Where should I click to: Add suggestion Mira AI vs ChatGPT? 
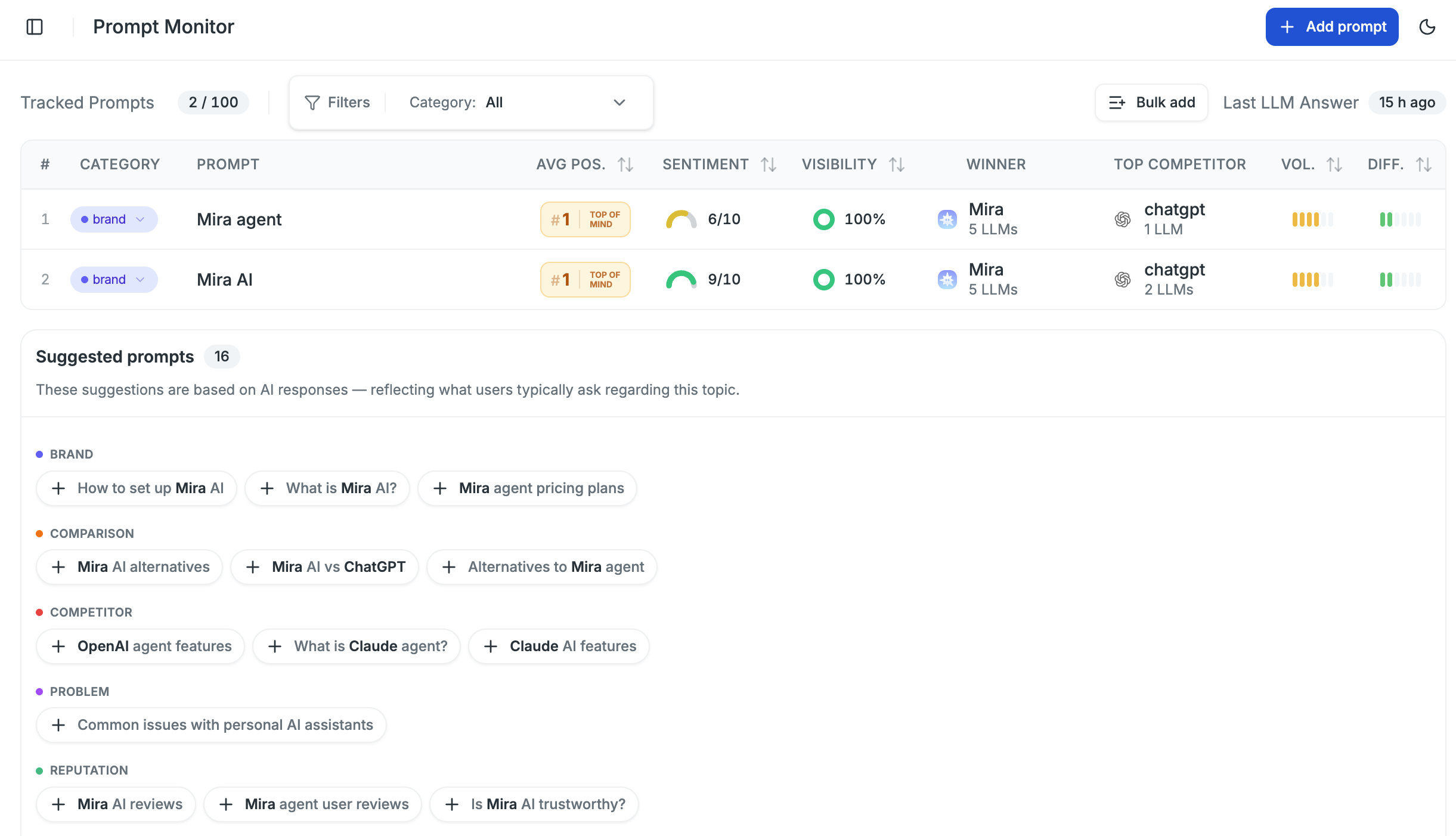coord(325,567)
